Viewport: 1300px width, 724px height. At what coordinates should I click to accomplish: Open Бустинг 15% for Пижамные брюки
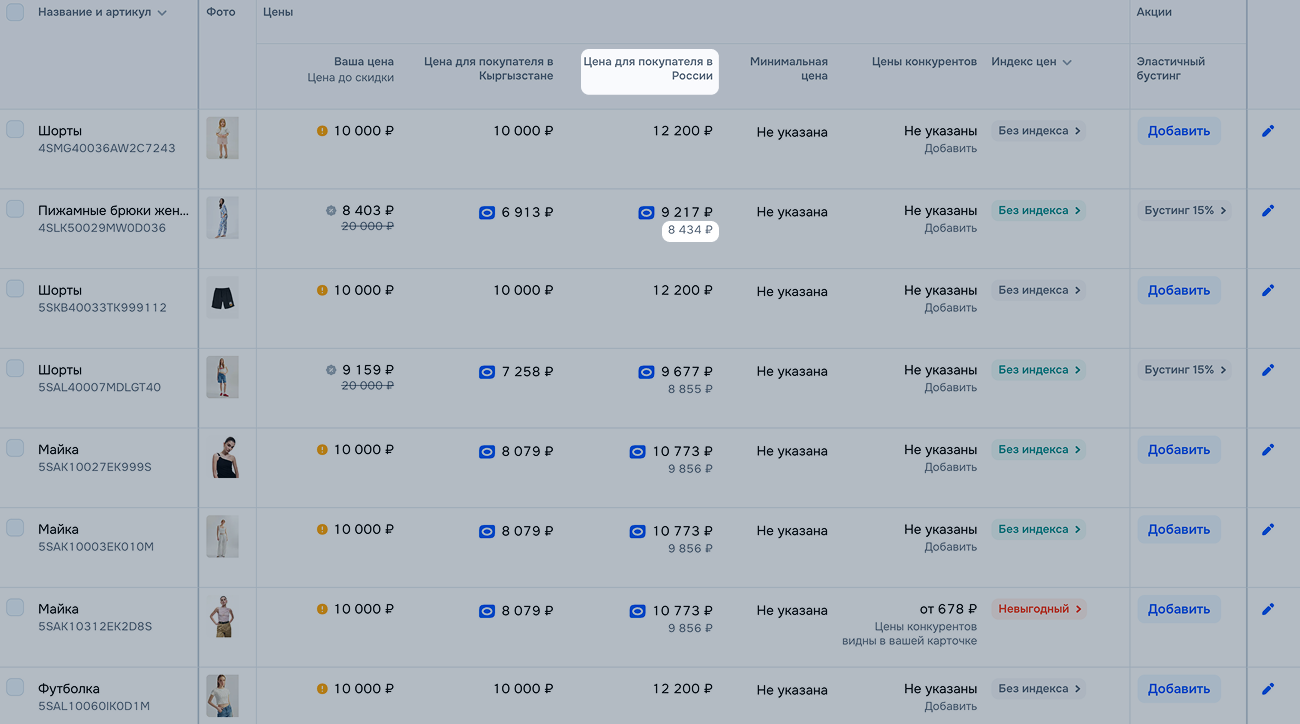pos(1185,211)
